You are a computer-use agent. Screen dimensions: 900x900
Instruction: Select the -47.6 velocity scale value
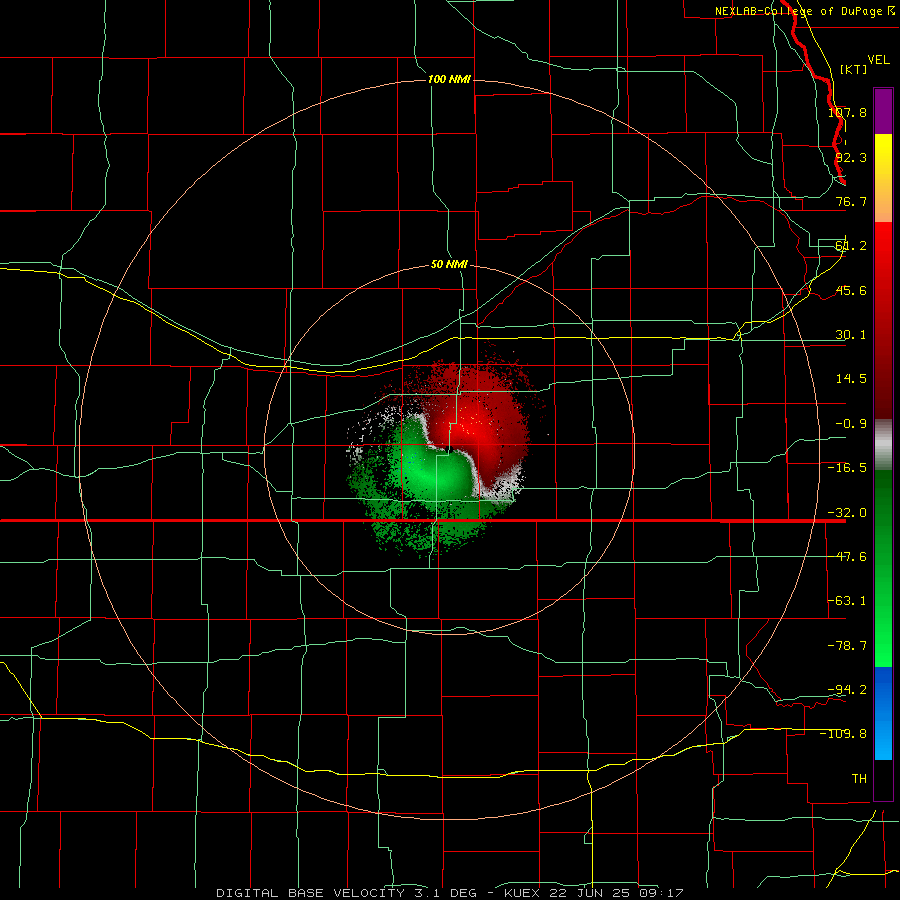tap(847, 557)
